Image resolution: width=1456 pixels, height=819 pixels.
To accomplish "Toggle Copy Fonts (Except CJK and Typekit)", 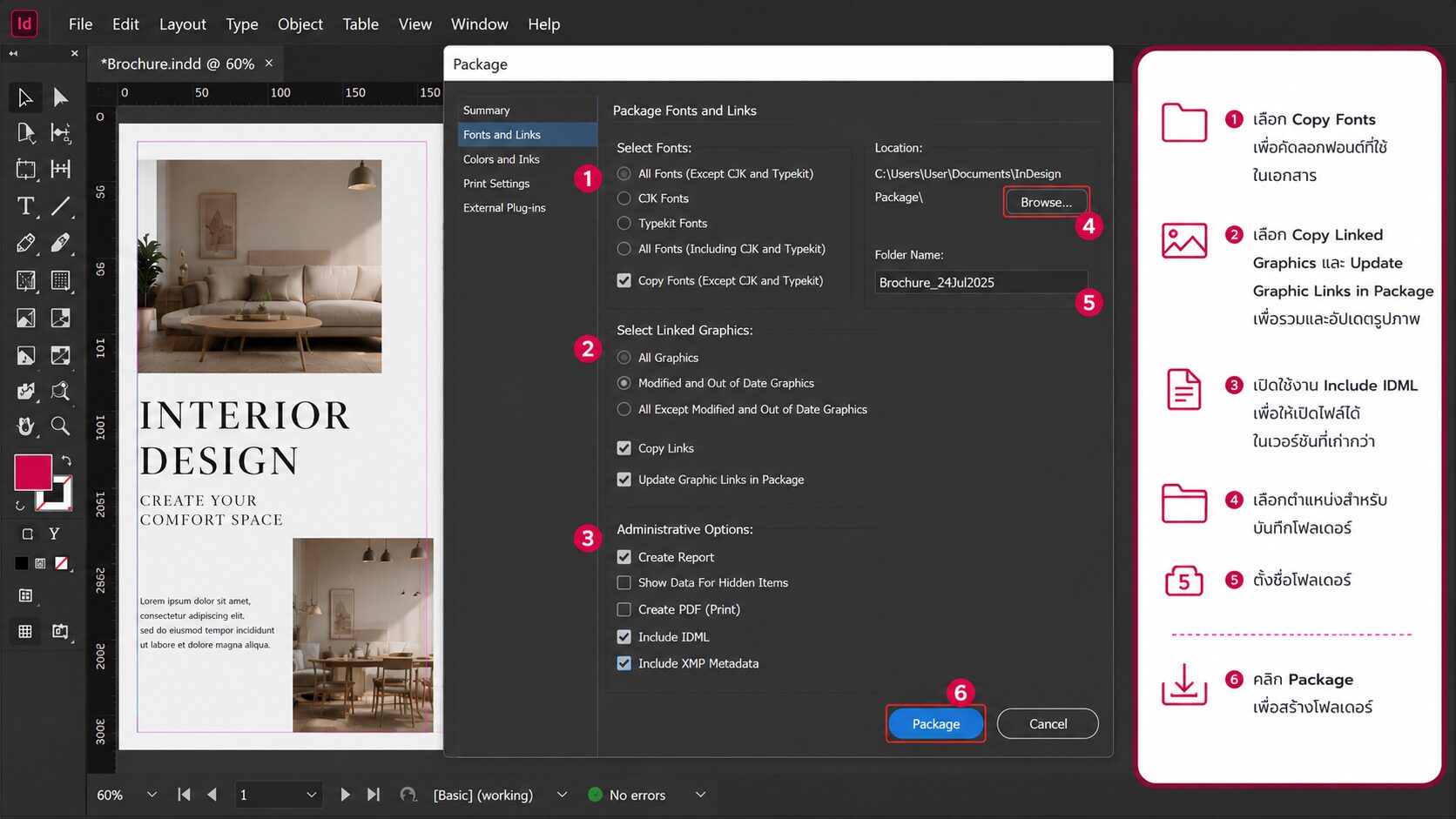I will coord(624,280).
